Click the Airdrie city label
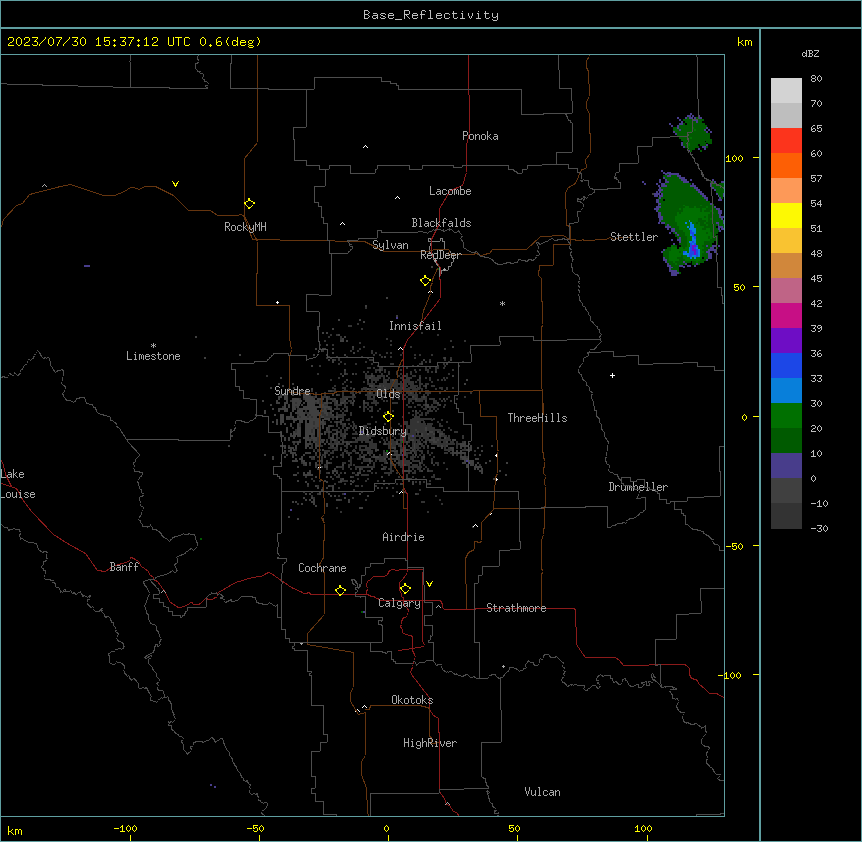 (x=403, y=537)
